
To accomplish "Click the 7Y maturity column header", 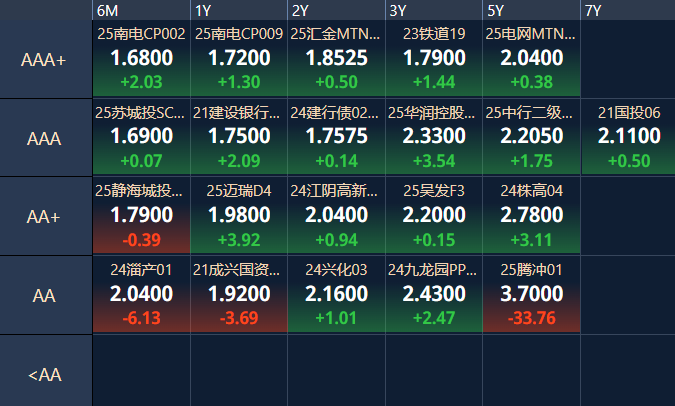I will (627, 10).
